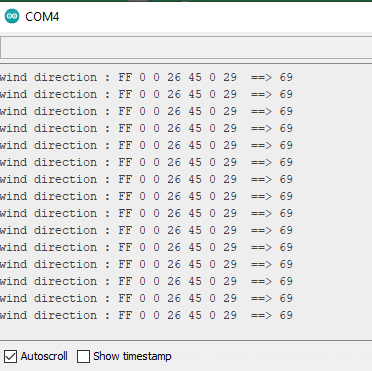
Task: Enable the Show timestamp checkbox
Action: click(x=83, y=356)
